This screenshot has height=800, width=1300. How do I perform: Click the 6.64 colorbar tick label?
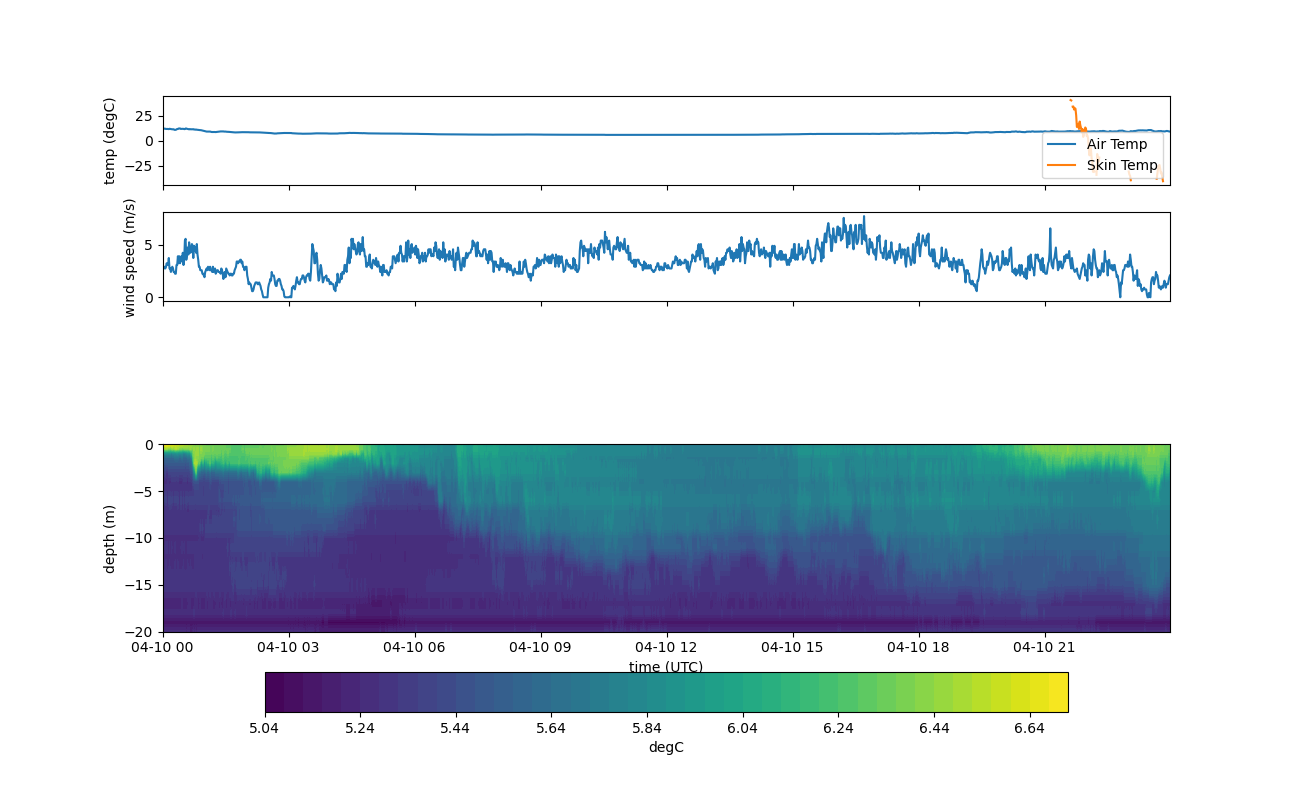click(x=1029, y=728)
